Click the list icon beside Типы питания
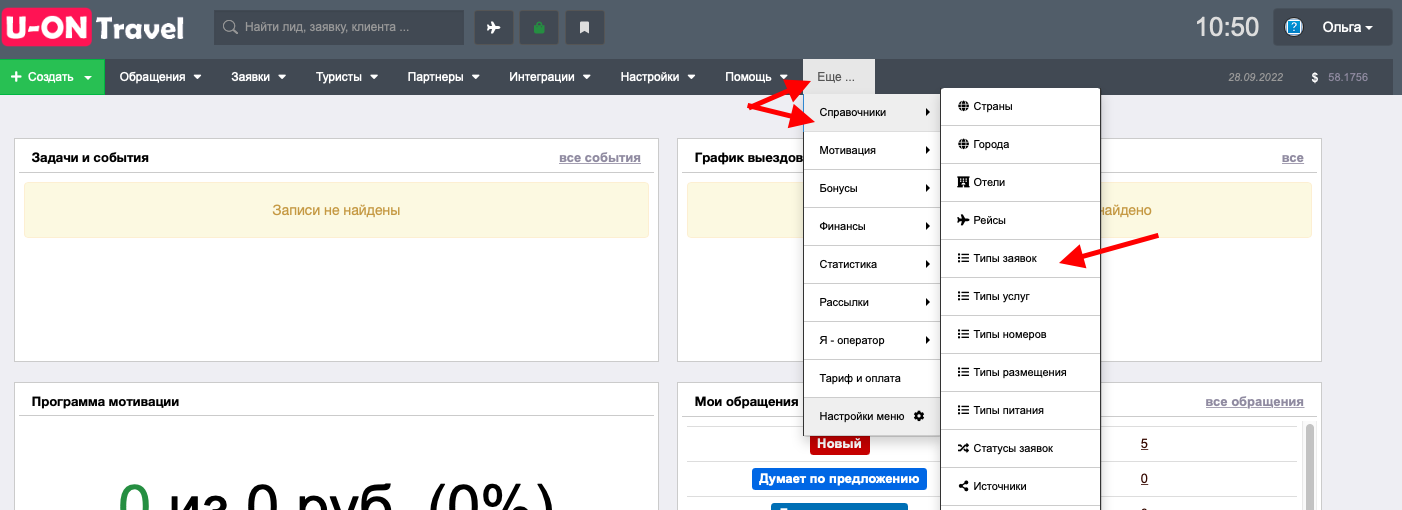Image resolution: width=1402 pixels, height=510 pixels. point(963,410)
